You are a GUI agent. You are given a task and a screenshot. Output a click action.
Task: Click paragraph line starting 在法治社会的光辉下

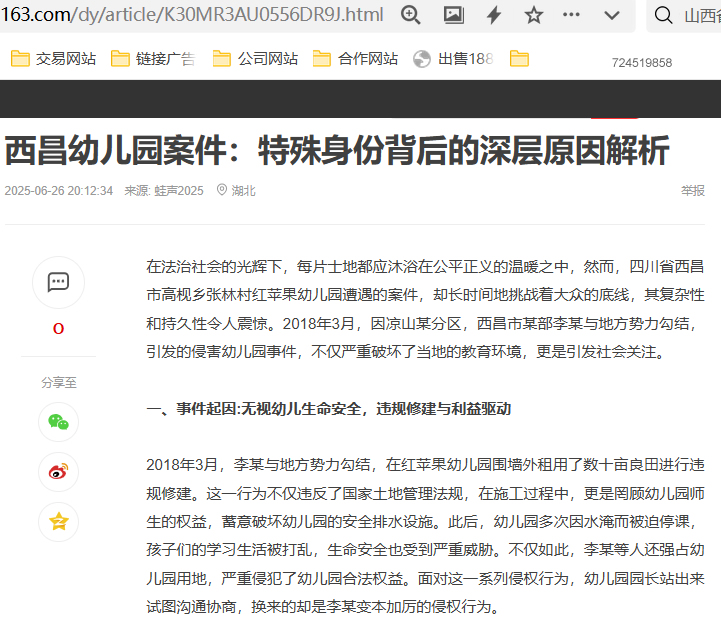[x=425, y=266]
